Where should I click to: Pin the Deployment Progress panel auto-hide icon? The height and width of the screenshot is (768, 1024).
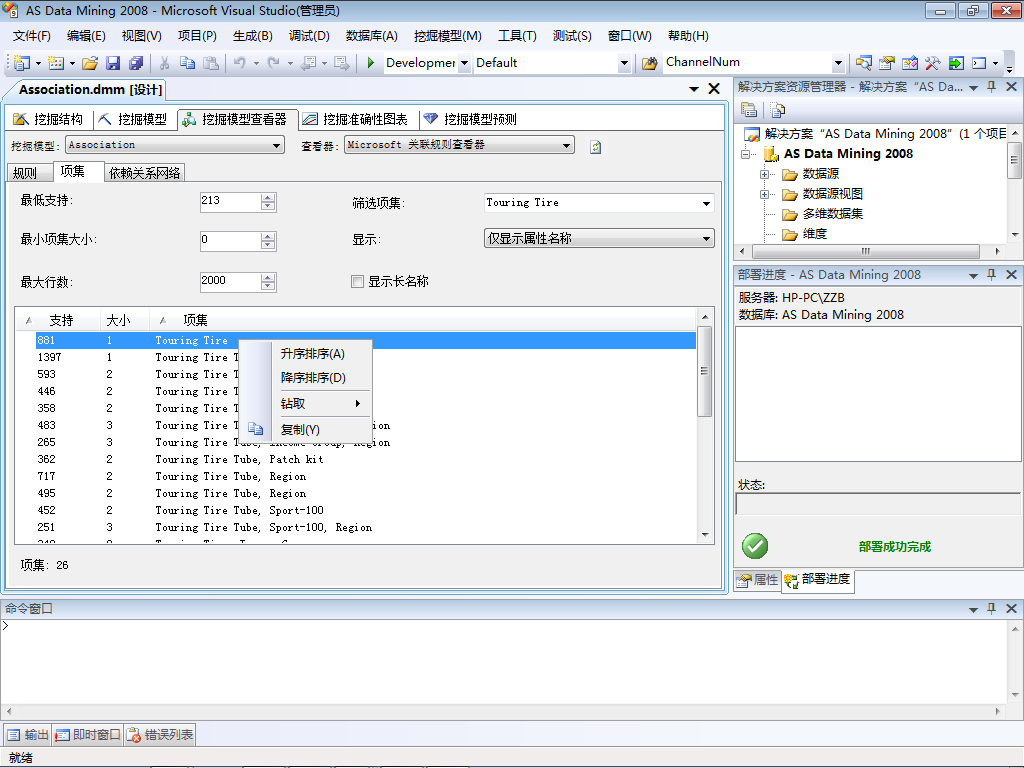click(x=991, y=274)
